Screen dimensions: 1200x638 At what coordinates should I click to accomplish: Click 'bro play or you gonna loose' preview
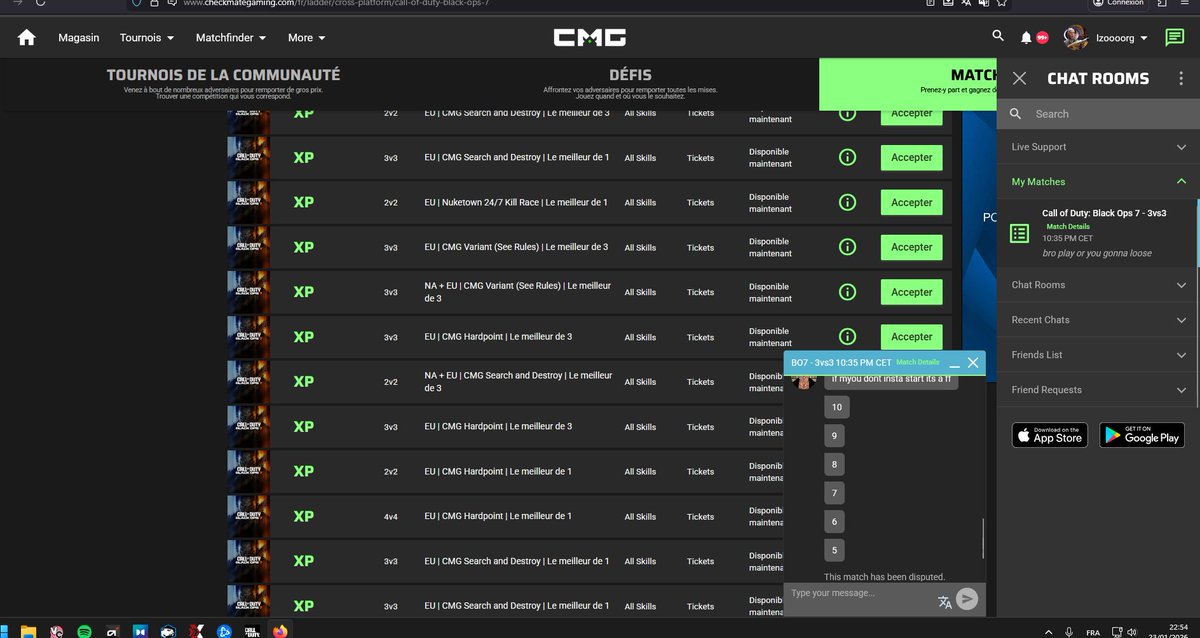click(x=1097, y=253)
